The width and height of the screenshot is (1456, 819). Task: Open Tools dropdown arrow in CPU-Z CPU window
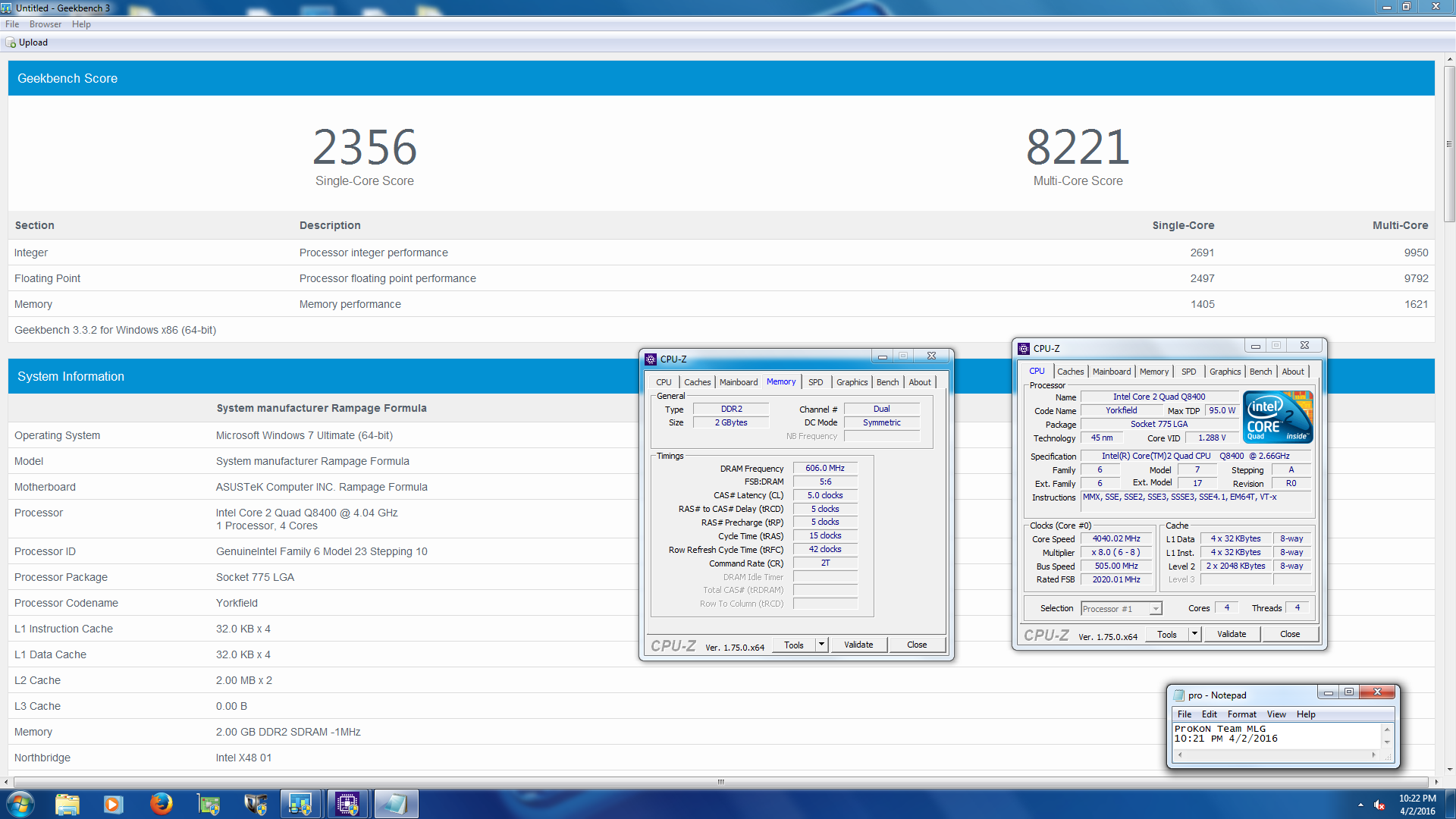[x=1194, y=634]
